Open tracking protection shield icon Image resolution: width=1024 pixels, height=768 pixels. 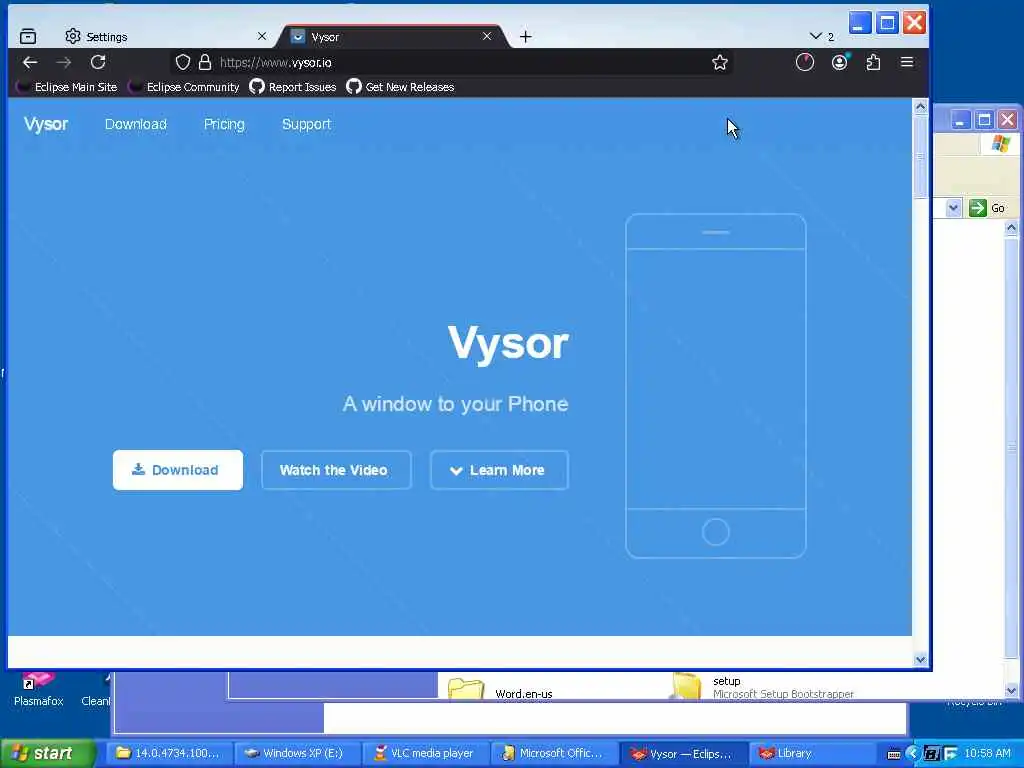point(183,63)
